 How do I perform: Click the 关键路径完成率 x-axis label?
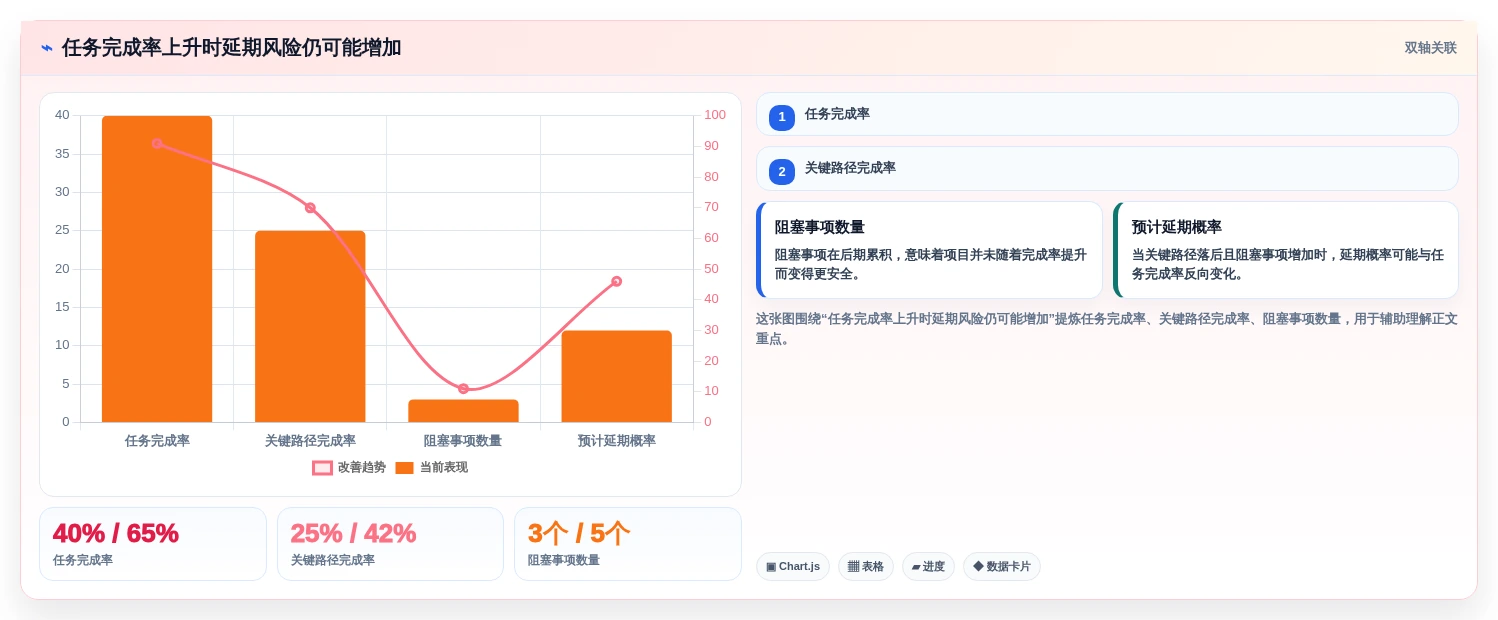(x=310, y=441)
